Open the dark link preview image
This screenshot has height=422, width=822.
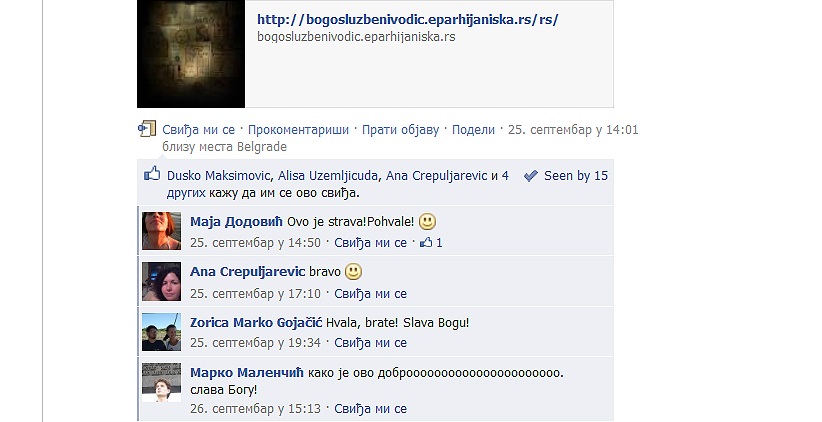(x=191, y=53)
